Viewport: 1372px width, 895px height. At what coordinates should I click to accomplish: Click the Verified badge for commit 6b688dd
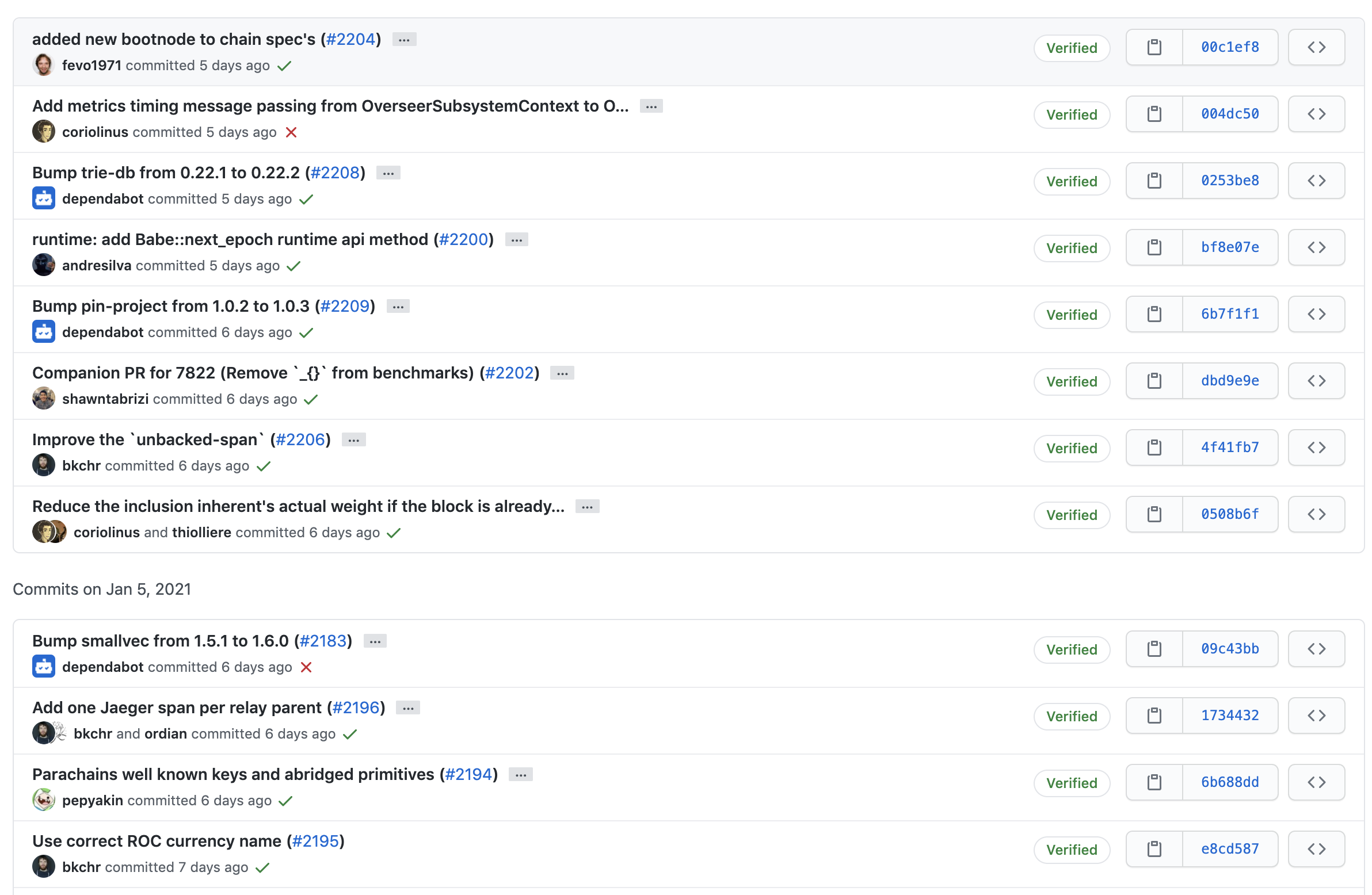(1071, 783)
